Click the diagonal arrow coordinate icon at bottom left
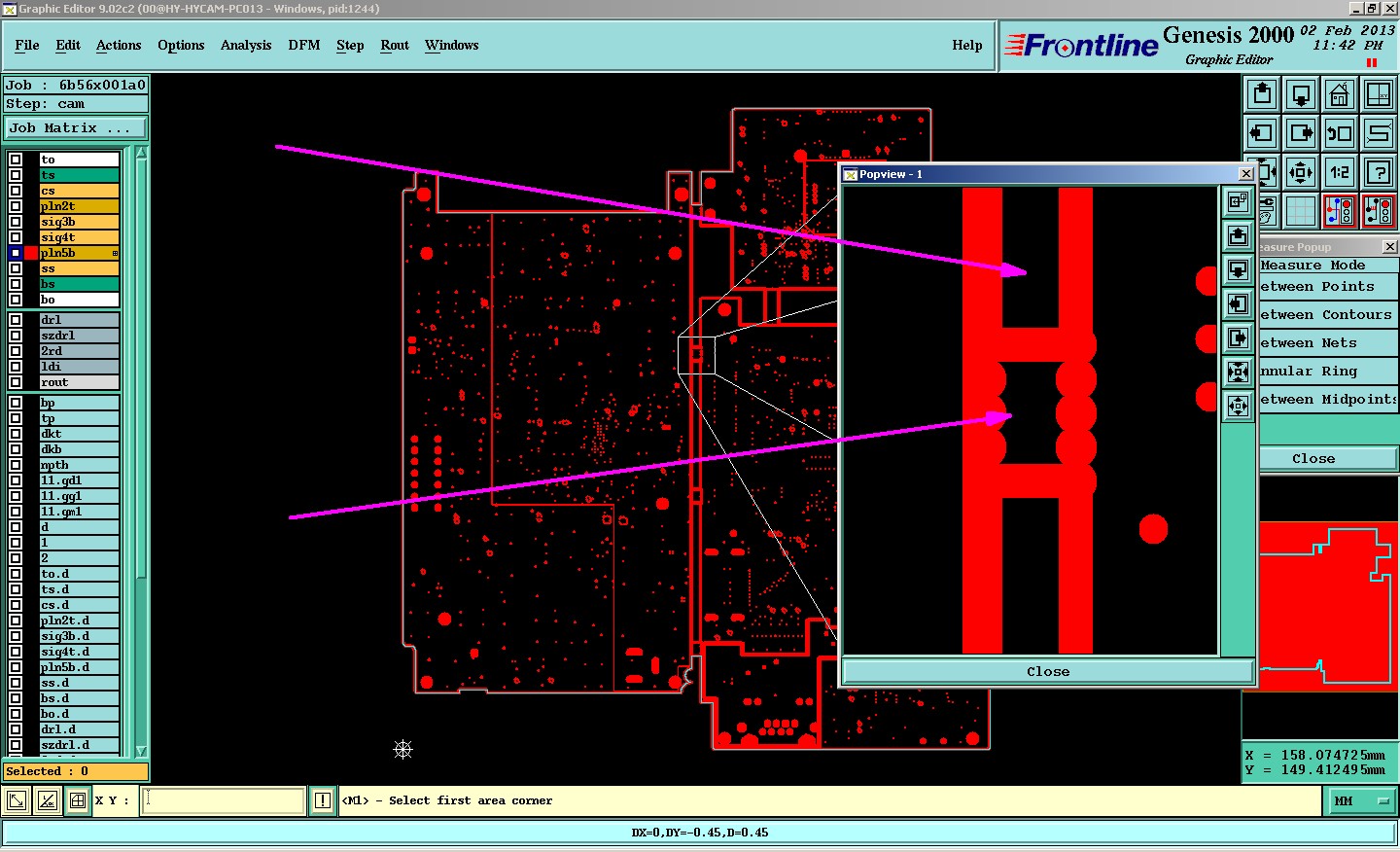Image resolution: width=1400 pixels, height=852 pixels. tap(17, 800)
